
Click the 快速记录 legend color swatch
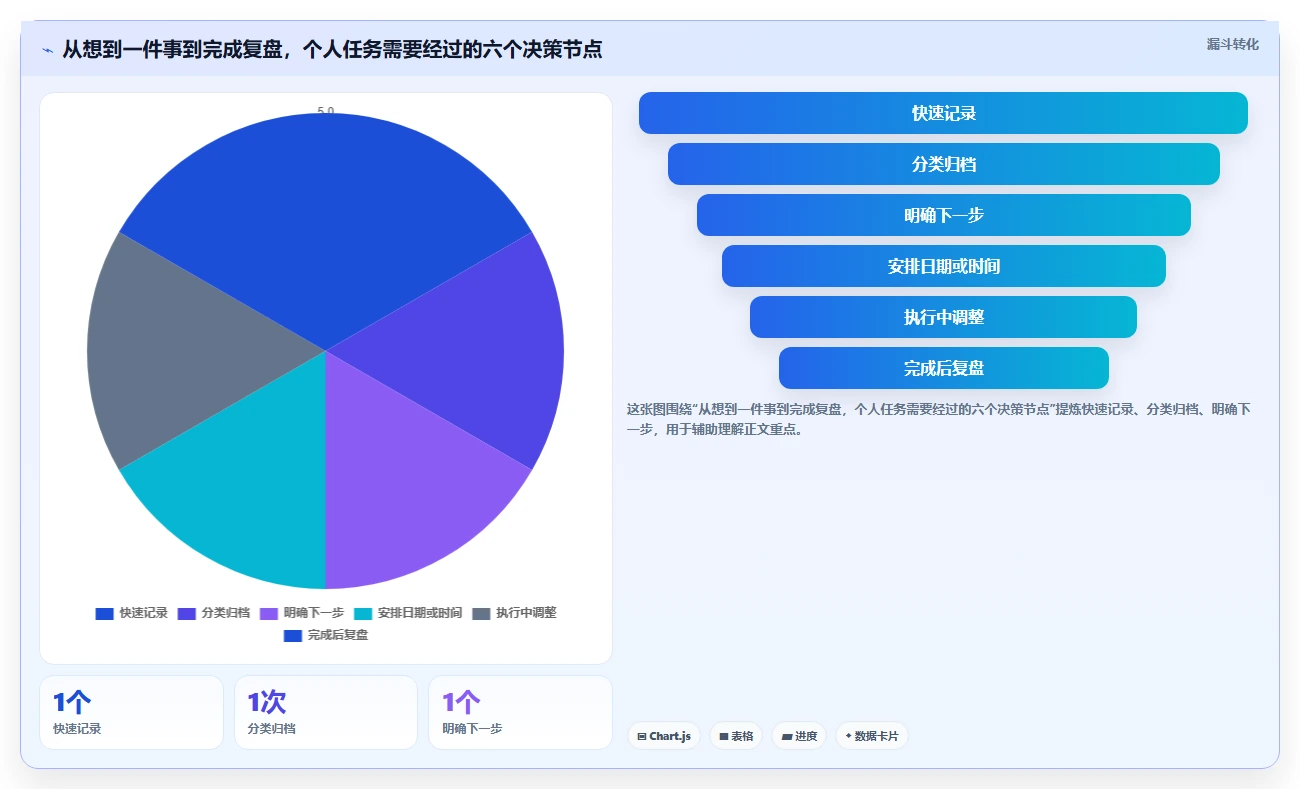105,613
